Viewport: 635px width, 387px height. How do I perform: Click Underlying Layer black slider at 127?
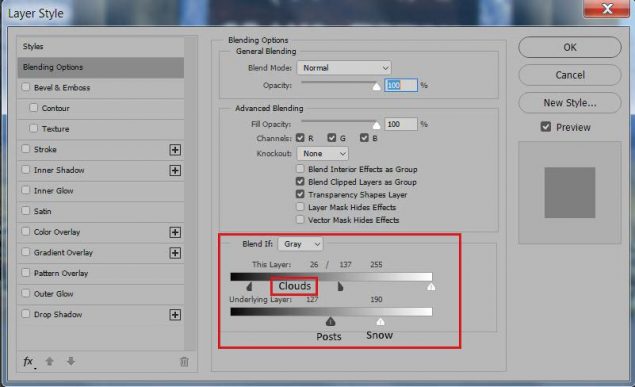pos(330,321)
